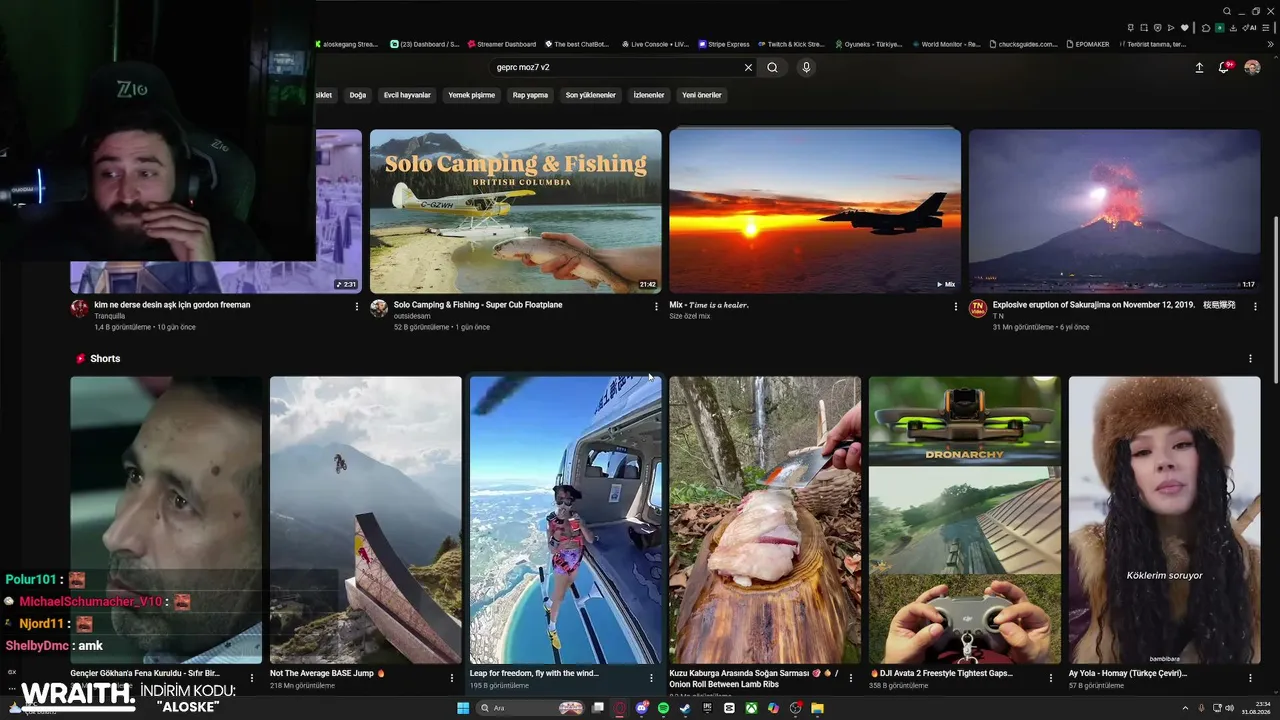
Task: Open the 'kim ne derse desin aşk için gordon freeman' title
Action: 172,305
